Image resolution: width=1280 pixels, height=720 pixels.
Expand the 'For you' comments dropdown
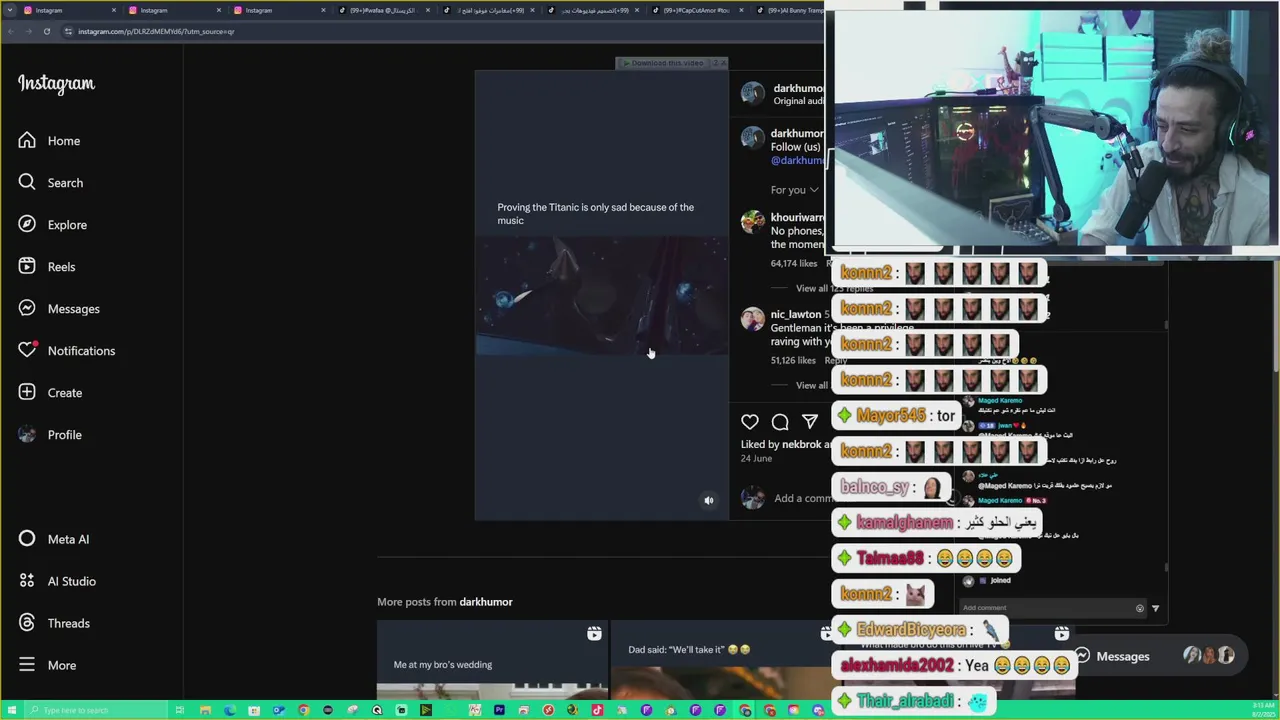pyautogui.click(x=794, y=190)
